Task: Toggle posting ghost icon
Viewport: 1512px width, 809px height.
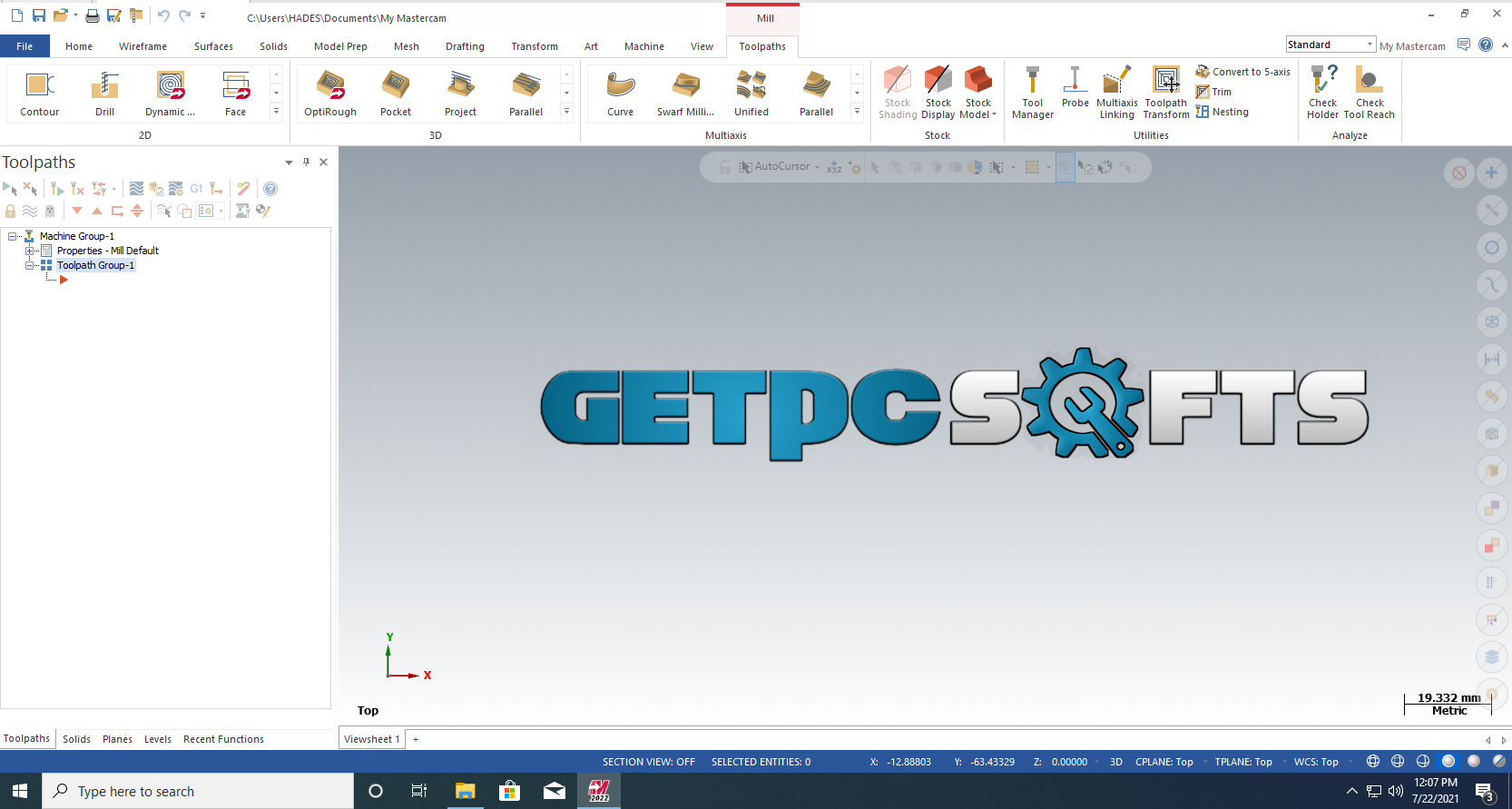Action: (50, 211)
